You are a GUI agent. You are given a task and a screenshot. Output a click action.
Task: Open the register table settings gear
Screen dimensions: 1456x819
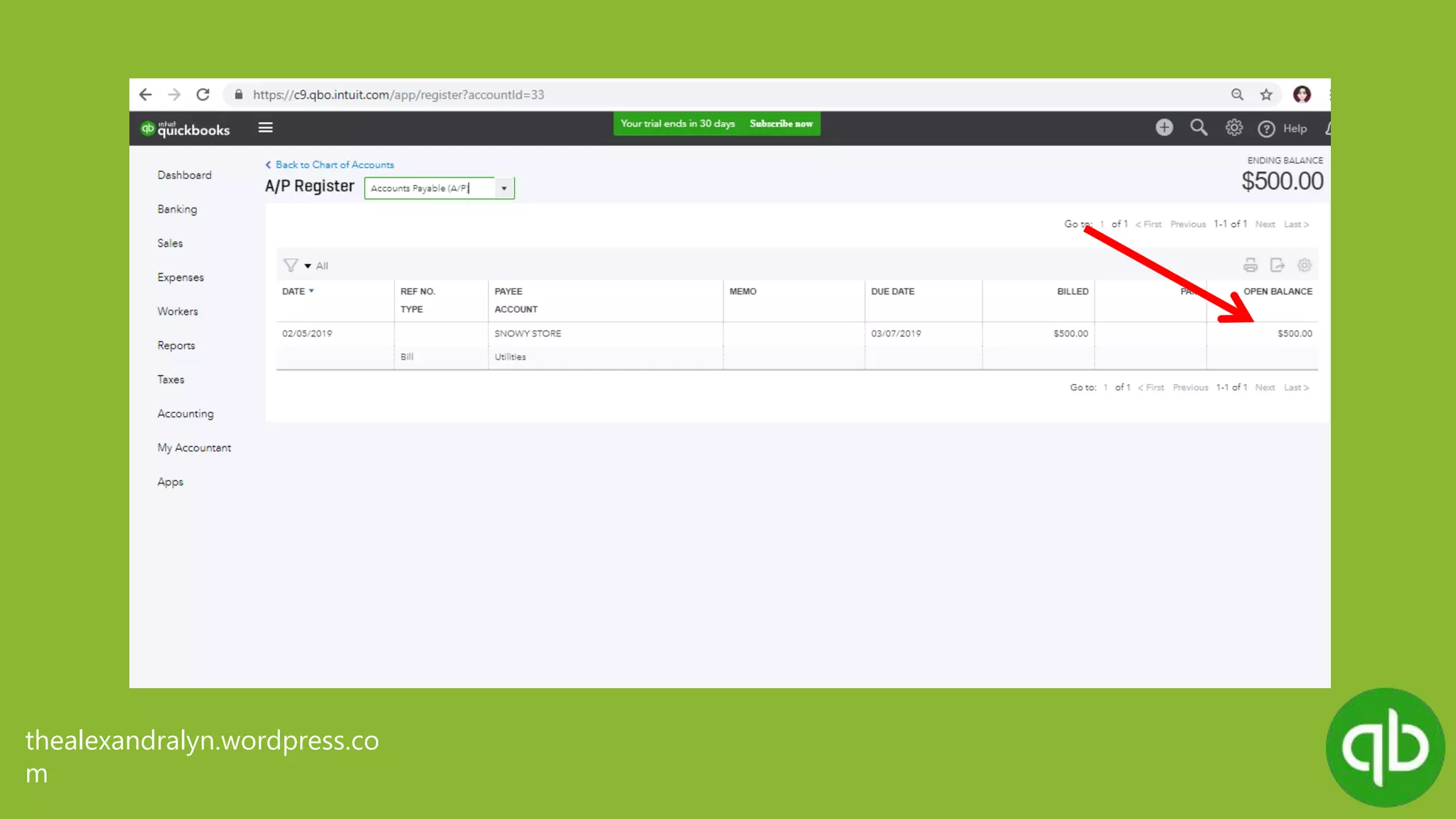pyautogui.click(x=1304, y=265)
